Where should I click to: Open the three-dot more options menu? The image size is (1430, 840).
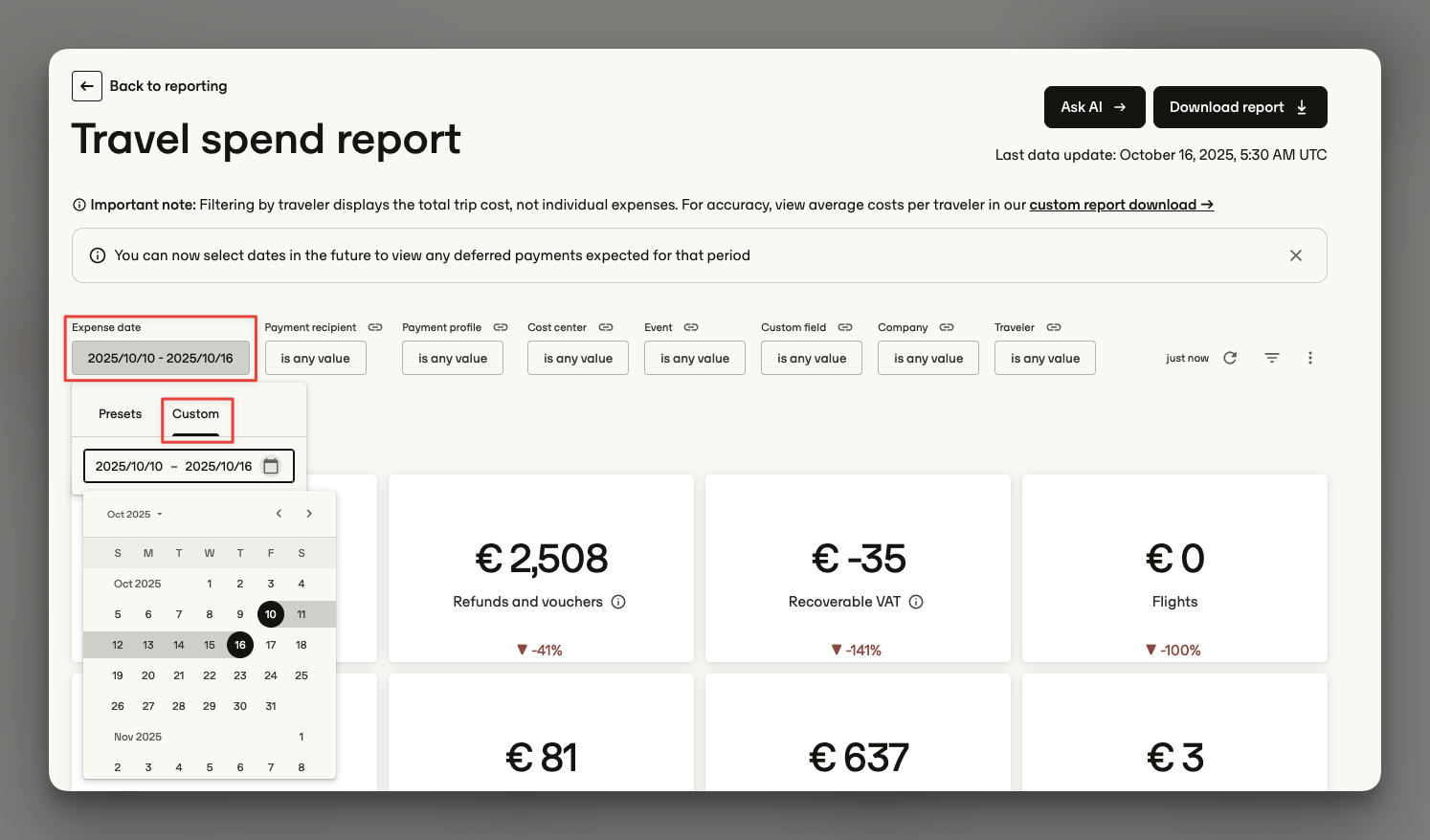coord(1310,358)
